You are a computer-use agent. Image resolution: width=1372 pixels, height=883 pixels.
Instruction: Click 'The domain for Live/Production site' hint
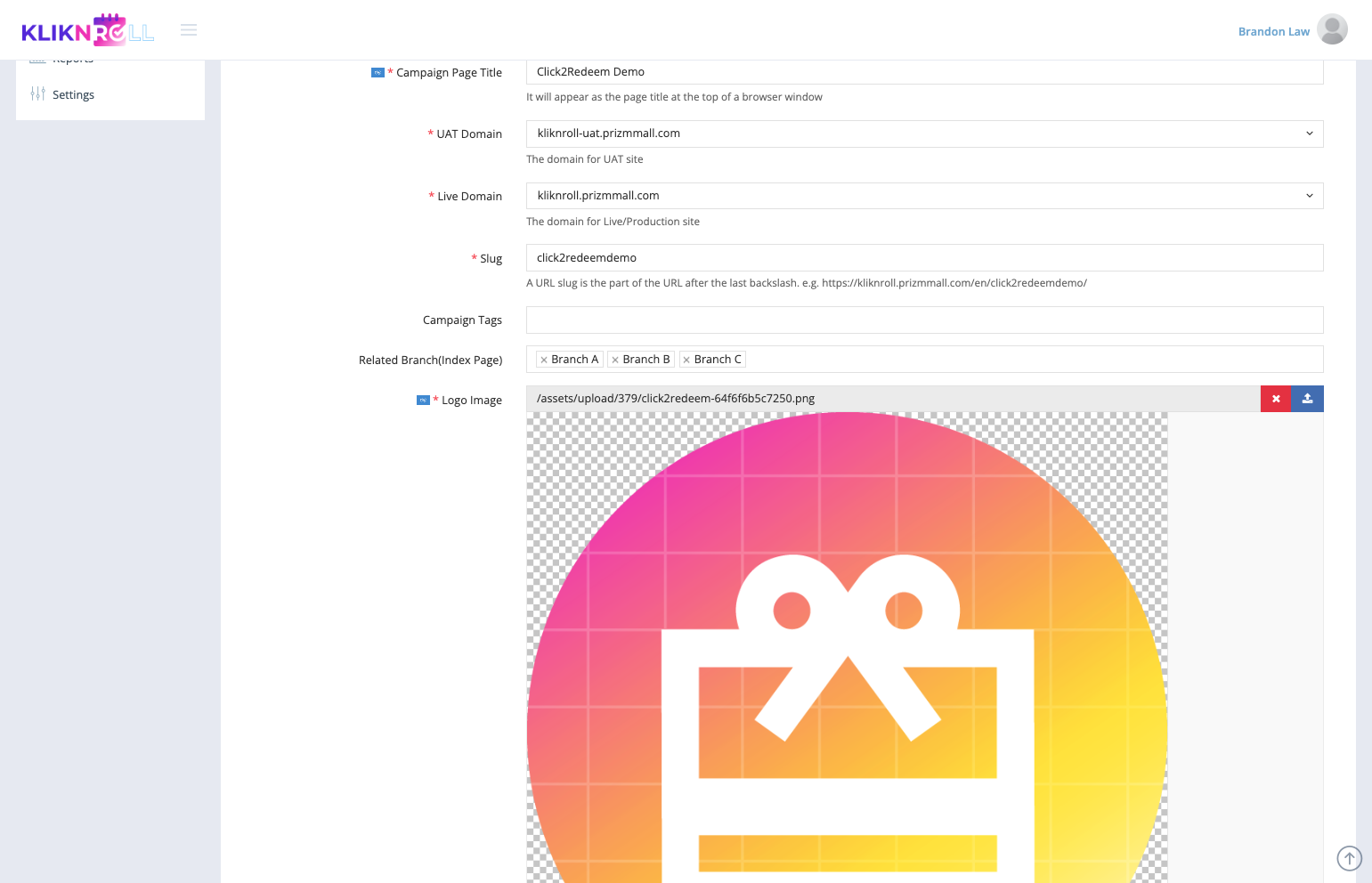click(x=613, y=222)
